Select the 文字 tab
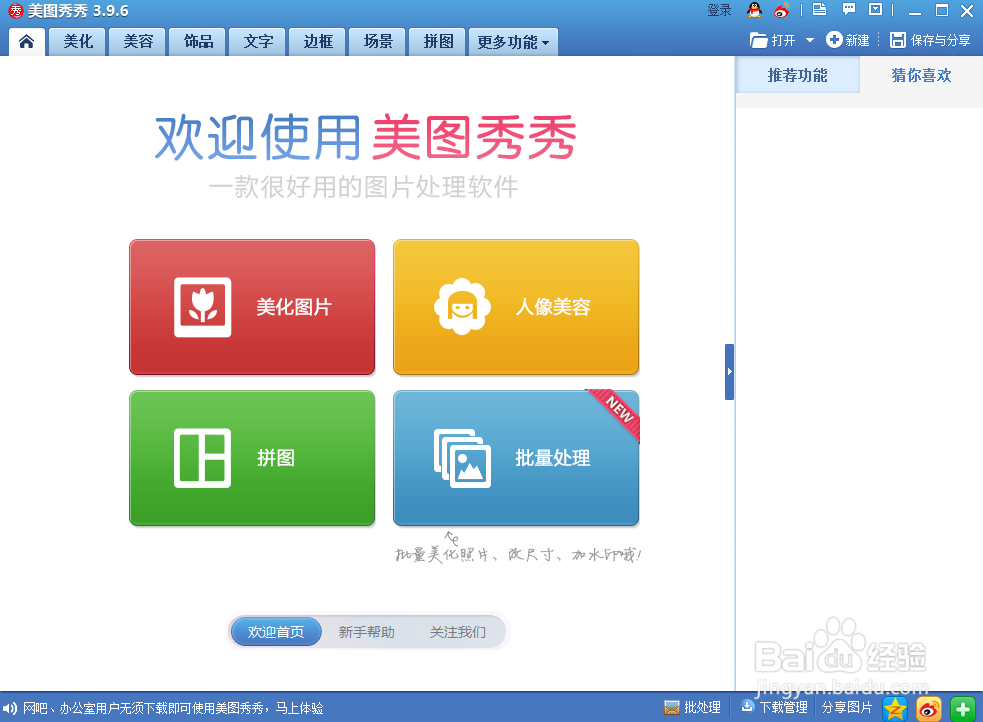The width and height of the screenshot is (983, 722). 258,41
